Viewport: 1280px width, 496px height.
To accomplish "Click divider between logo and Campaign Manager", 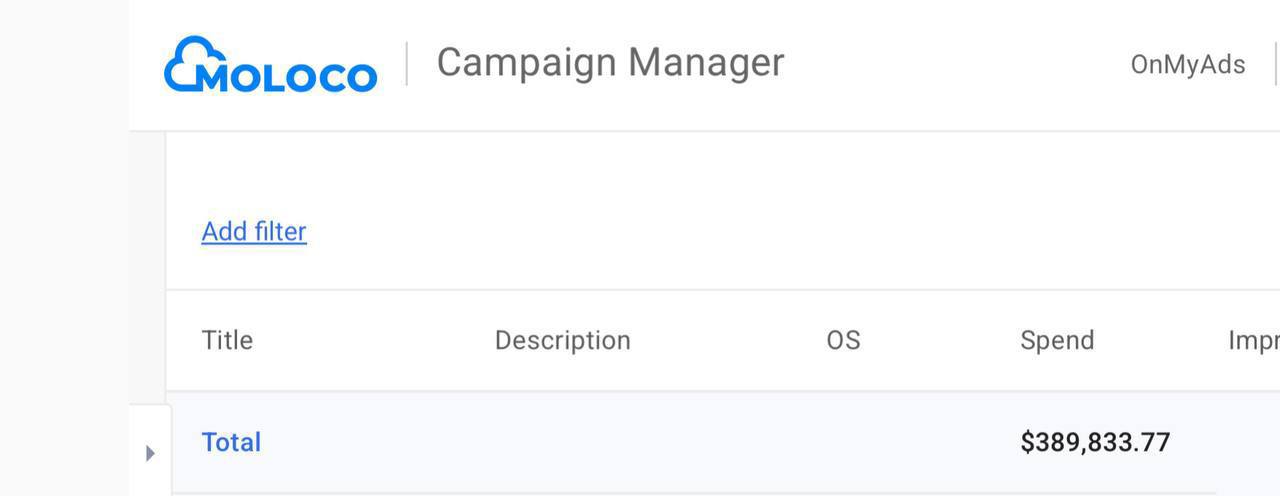I will click(407, 63).
